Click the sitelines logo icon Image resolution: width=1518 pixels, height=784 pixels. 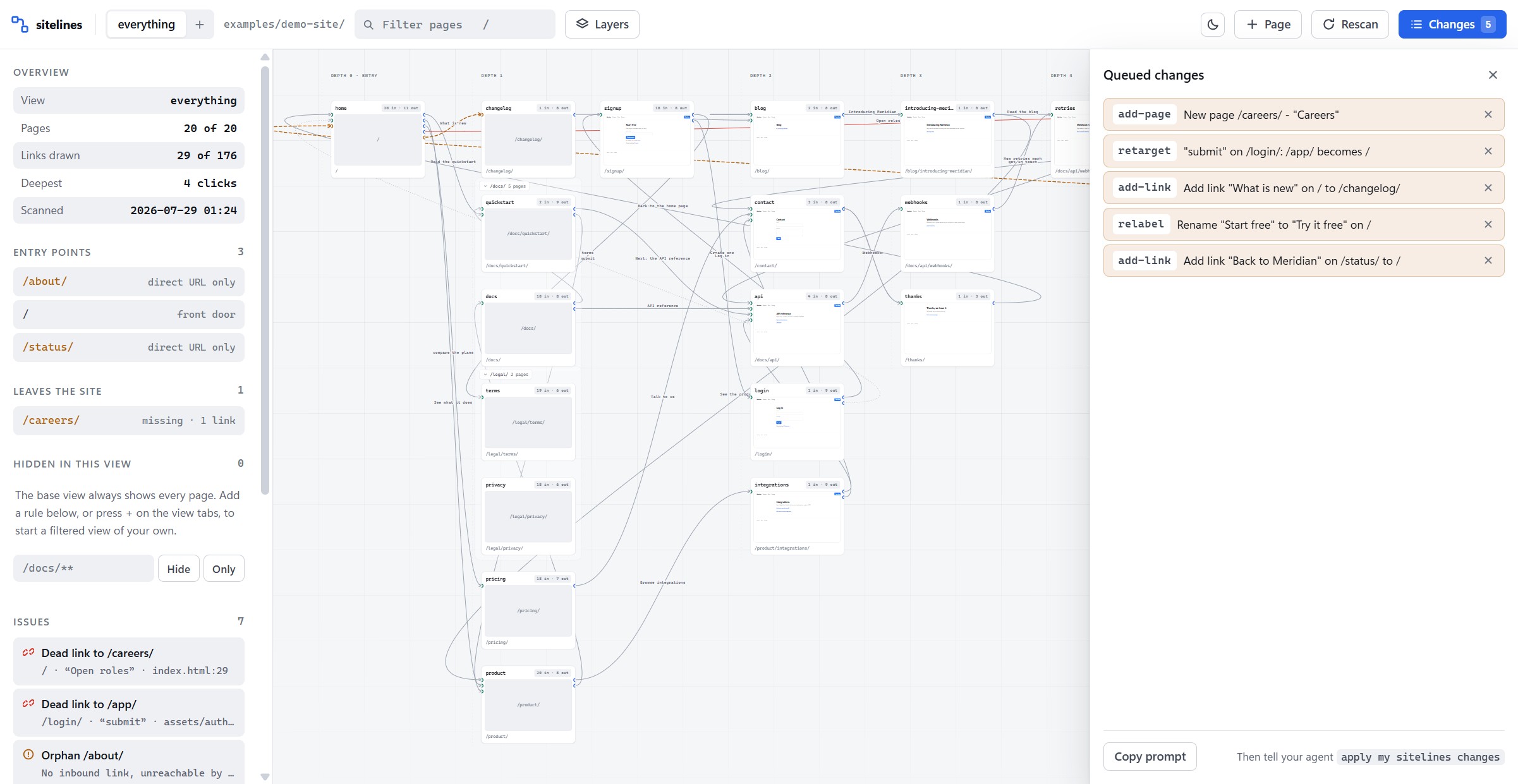tap(20, 24)
